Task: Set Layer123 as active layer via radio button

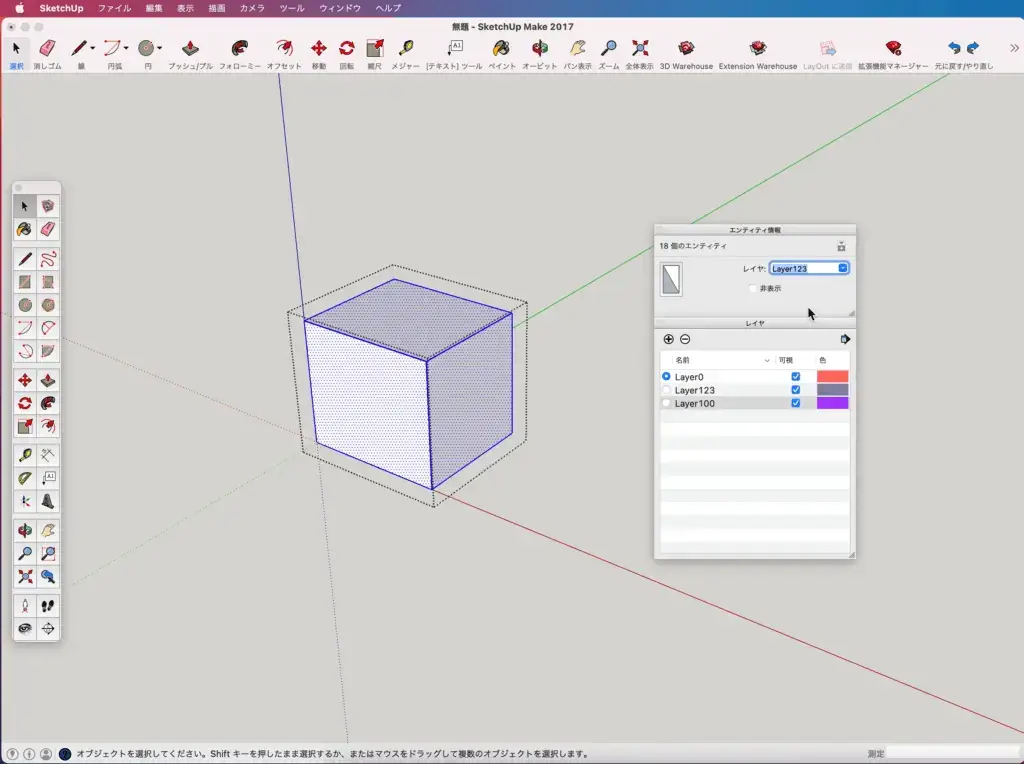Action: (666, 390)
